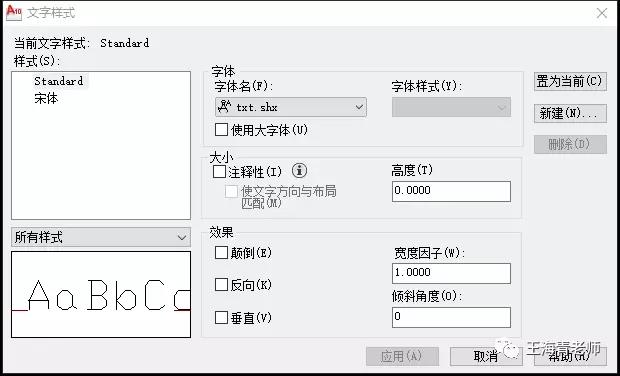Close the 文字样式 dialog with the X

point(602,13)
